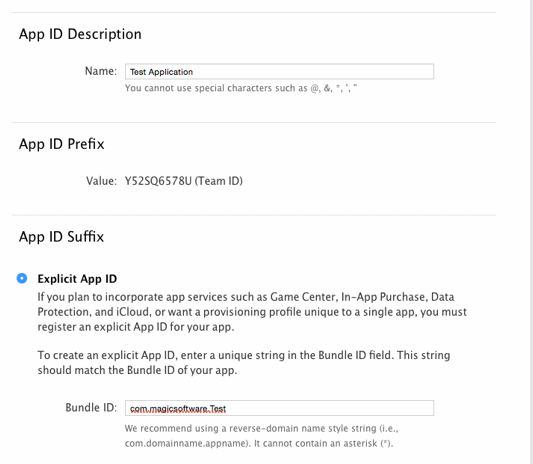The width and height of the screenshot is (533, 464).
Task: Click the App ID Prefix heading
Action: (x=62, y=144)
